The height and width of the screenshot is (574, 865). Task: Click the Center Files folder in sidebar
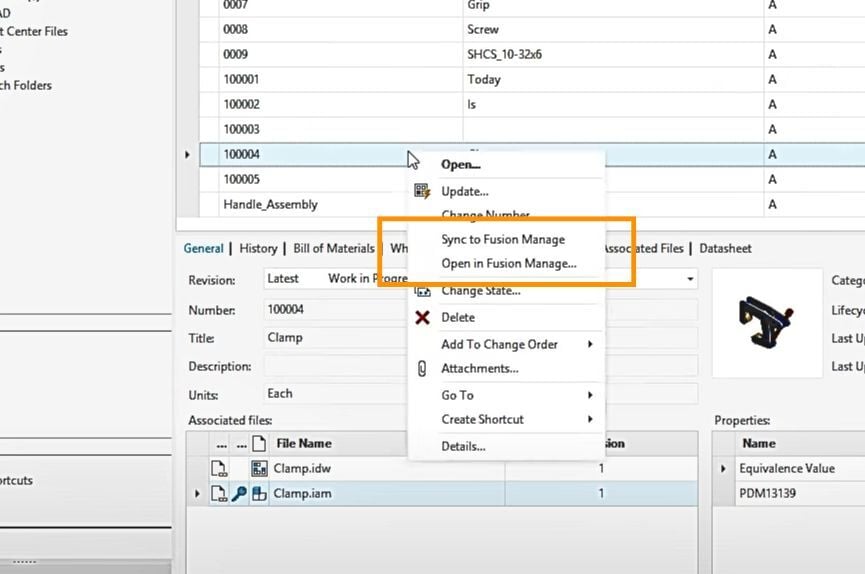(34, 31)
